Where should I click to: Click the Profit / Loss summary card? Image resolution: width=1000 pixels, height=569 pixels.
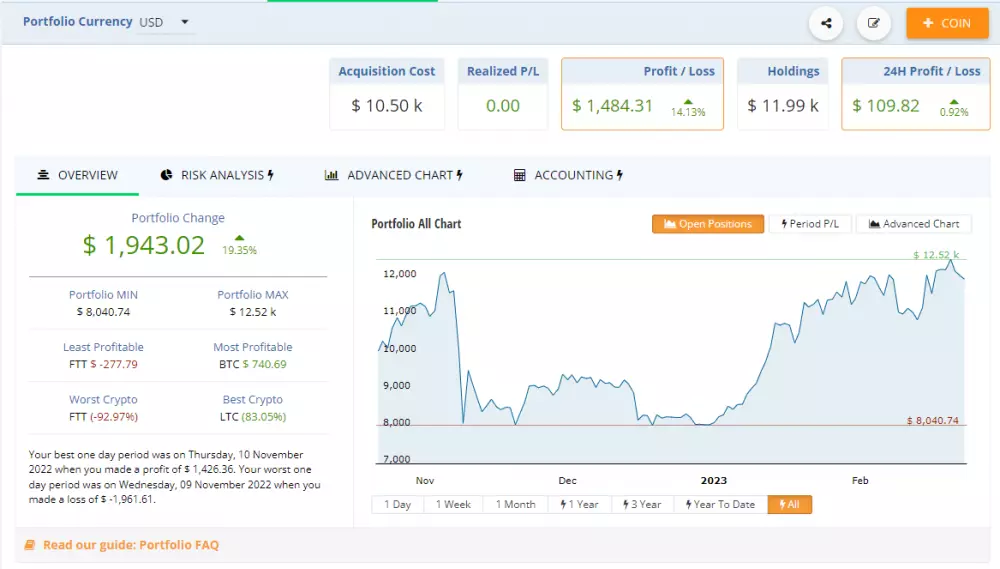tap(643, 94)
